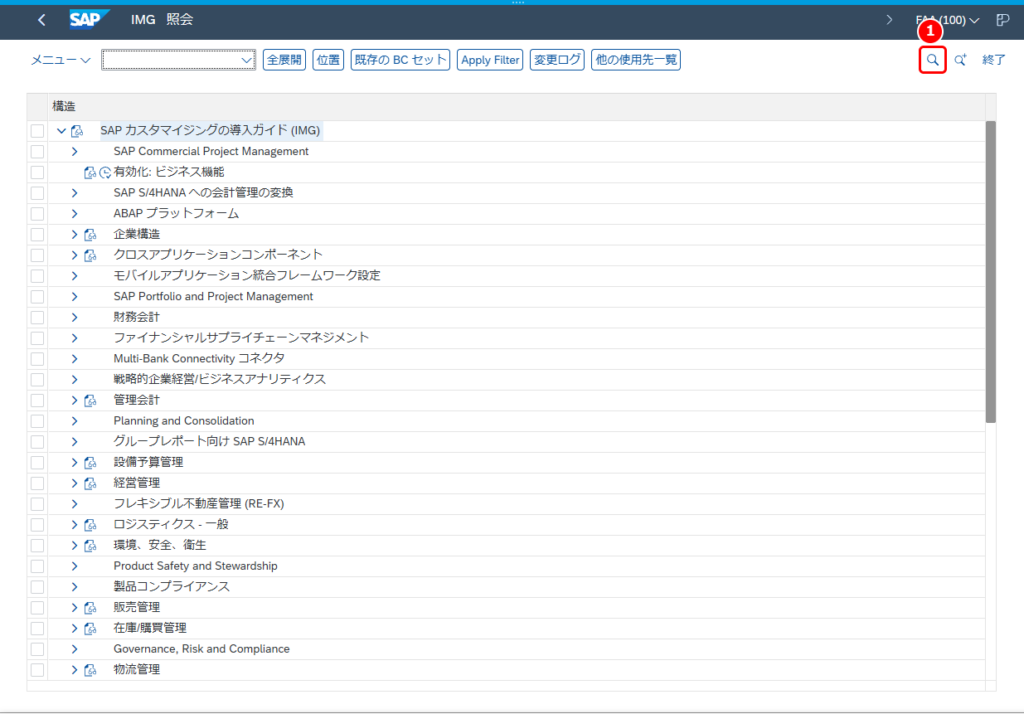Click the 終了 link
The height and width of the screenshot is (714, 1024).
pyautogui.click(x=994, y=60)
